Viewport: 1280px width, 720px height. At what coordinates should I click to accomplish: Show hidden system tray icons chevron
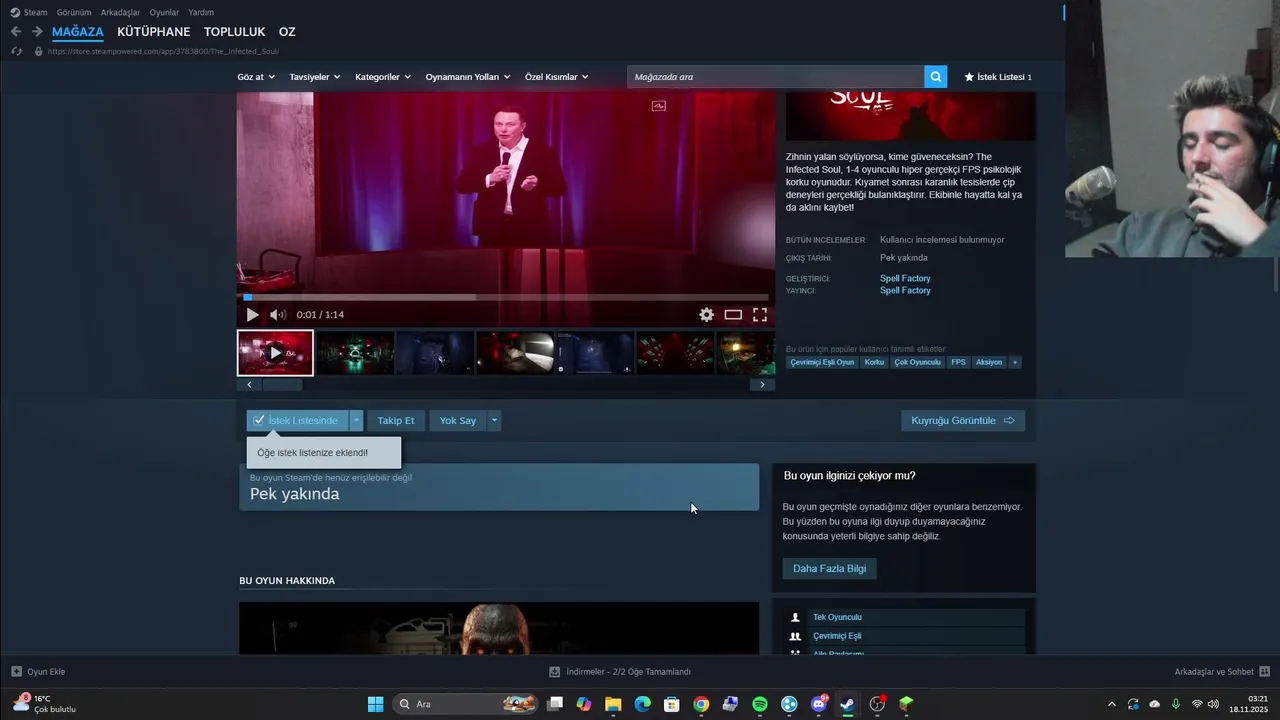[1111, 704]
